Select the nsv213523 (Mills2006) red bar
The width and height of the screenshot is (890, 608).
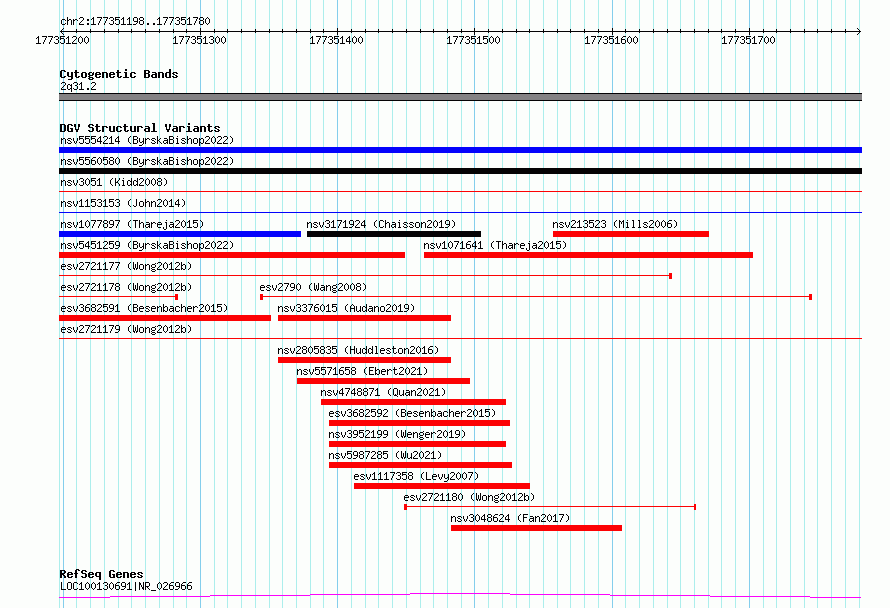[631, 234]
